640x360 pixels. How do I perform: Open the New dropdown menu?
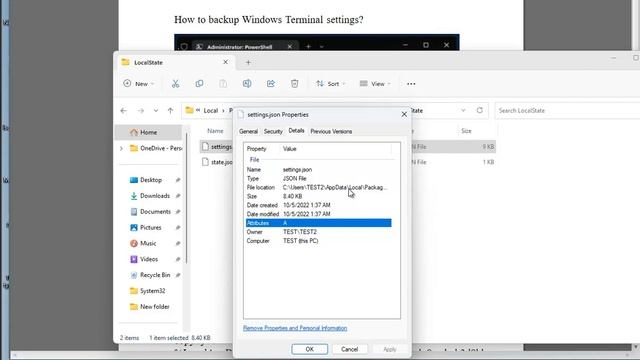point(139,84)
